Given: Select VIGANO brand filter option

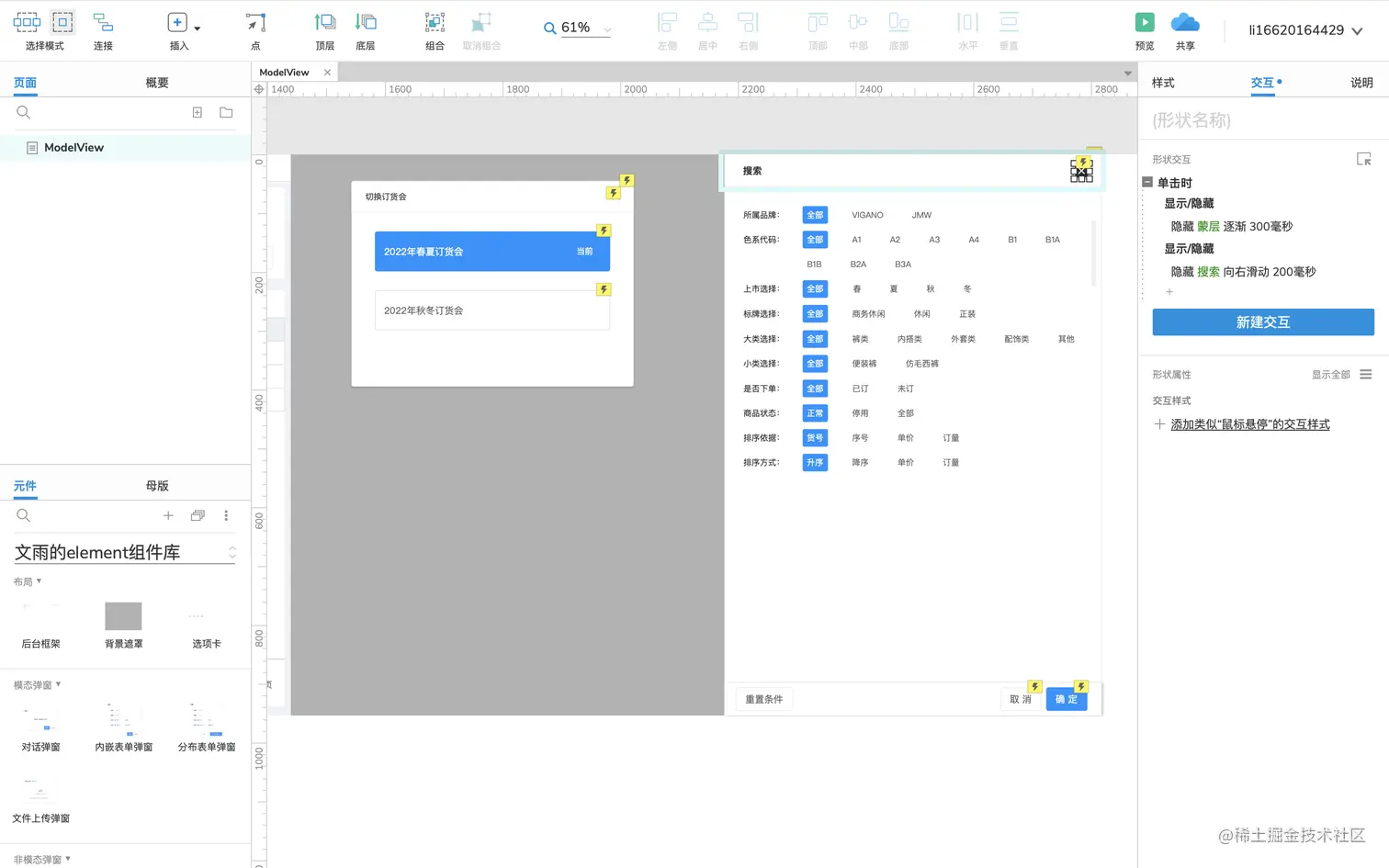Looking at the screenshot, I should click(x=867, y=215).
